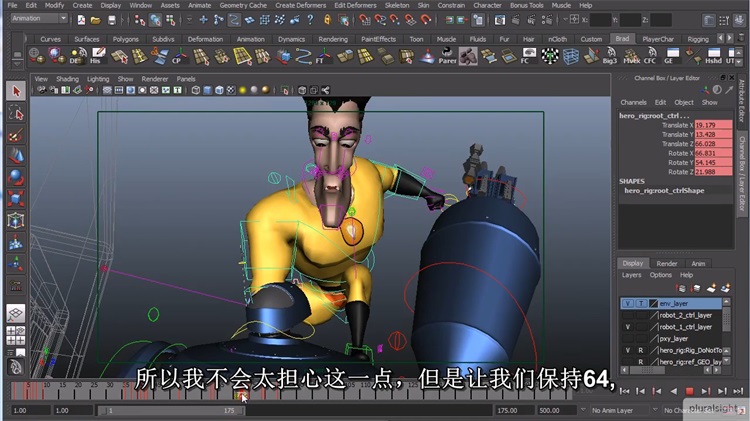Viewport: 750px width, 421px height.
Task: Click the shelf His icon
Action: pyautogui.click(x=98, y=56)
